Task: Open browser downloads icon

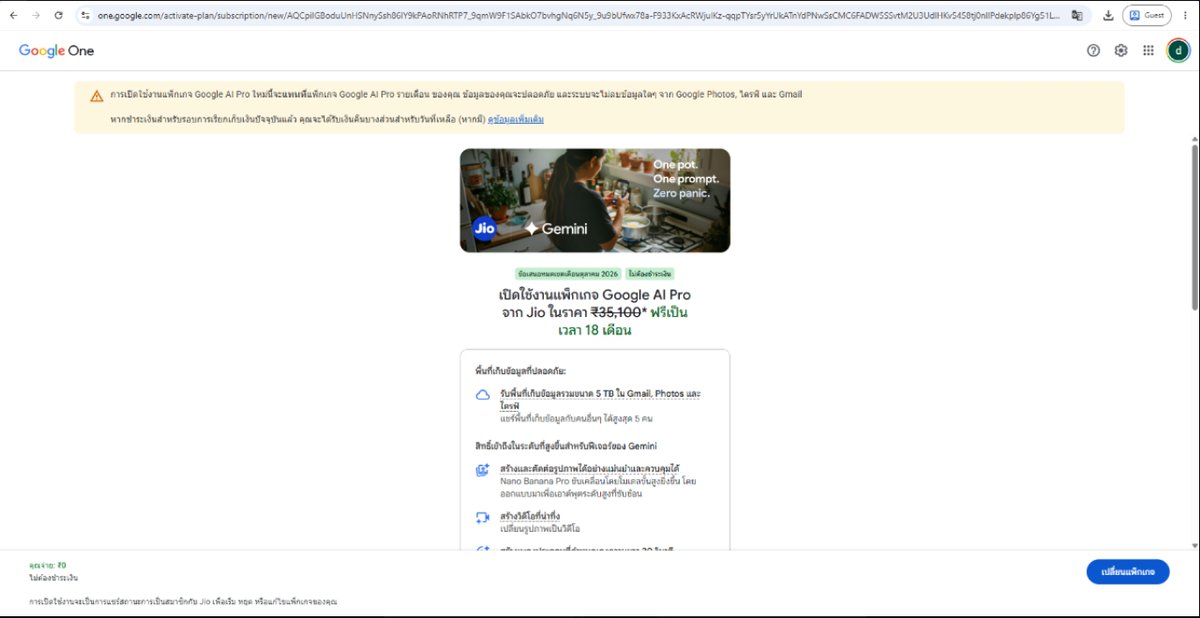Action: (x=1108, y=16)
